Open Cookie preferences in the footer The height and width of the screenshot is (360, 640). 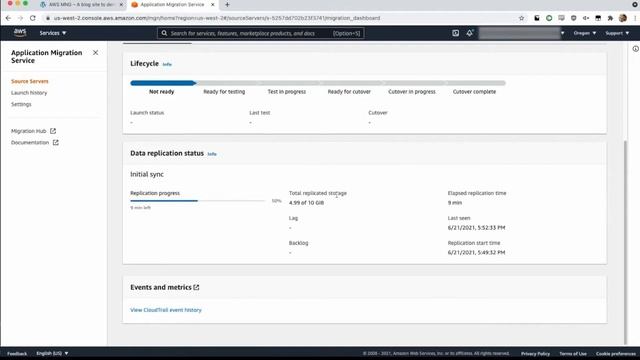(x=616, y=353)
